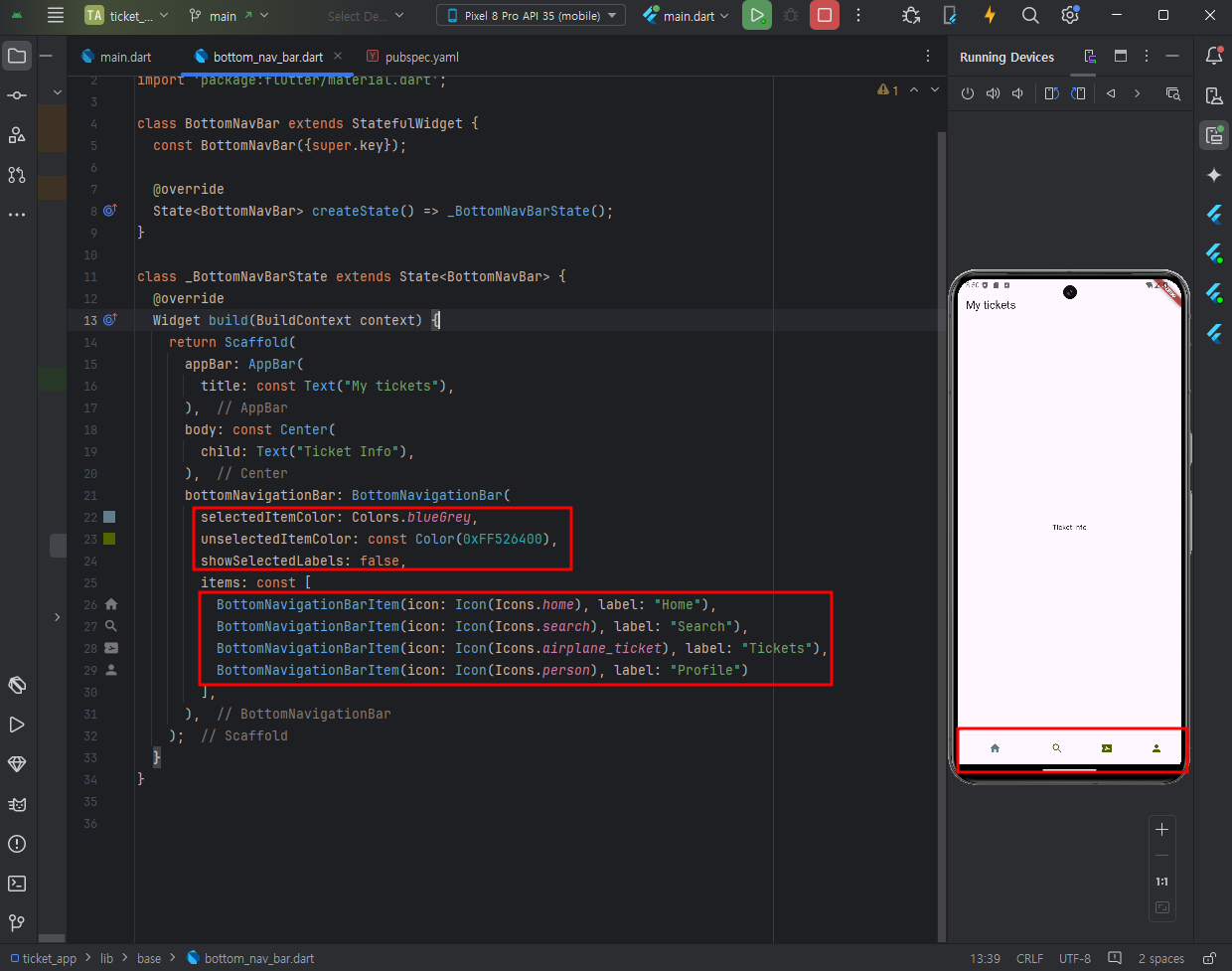Open the Pixel 8 Pro API 35 device selector

tap(531, 16)
